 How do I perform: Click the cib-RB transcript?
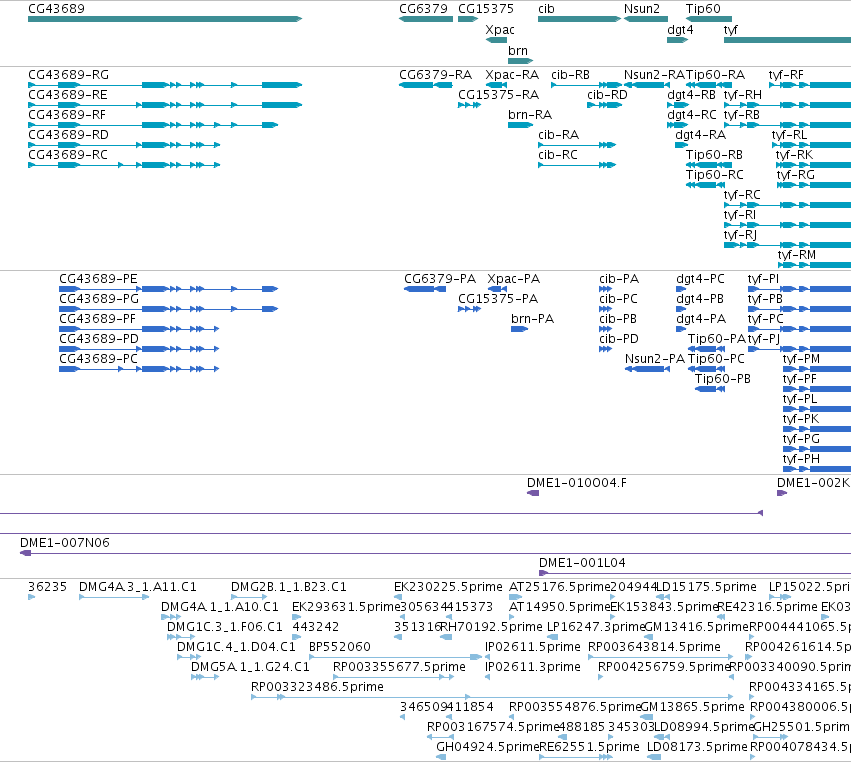click(x=587, y=85)
